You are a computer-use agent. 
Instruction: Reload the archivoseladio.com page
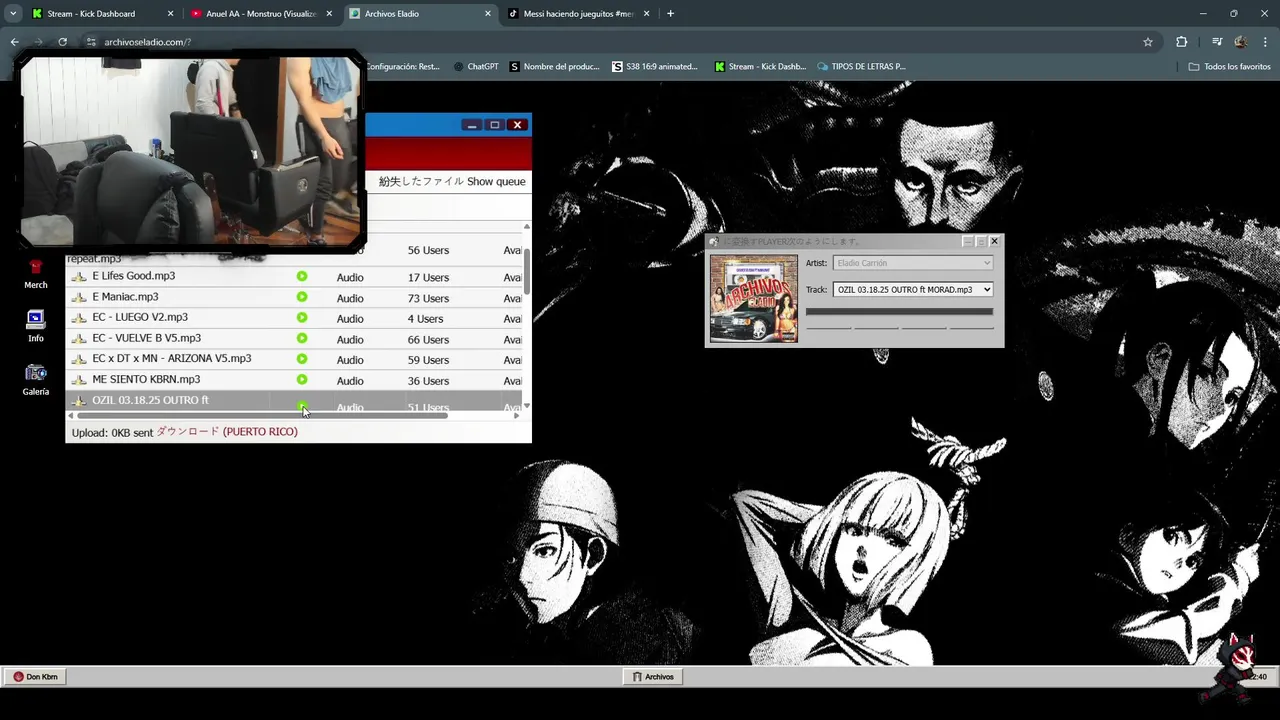[x=62, y=42]
